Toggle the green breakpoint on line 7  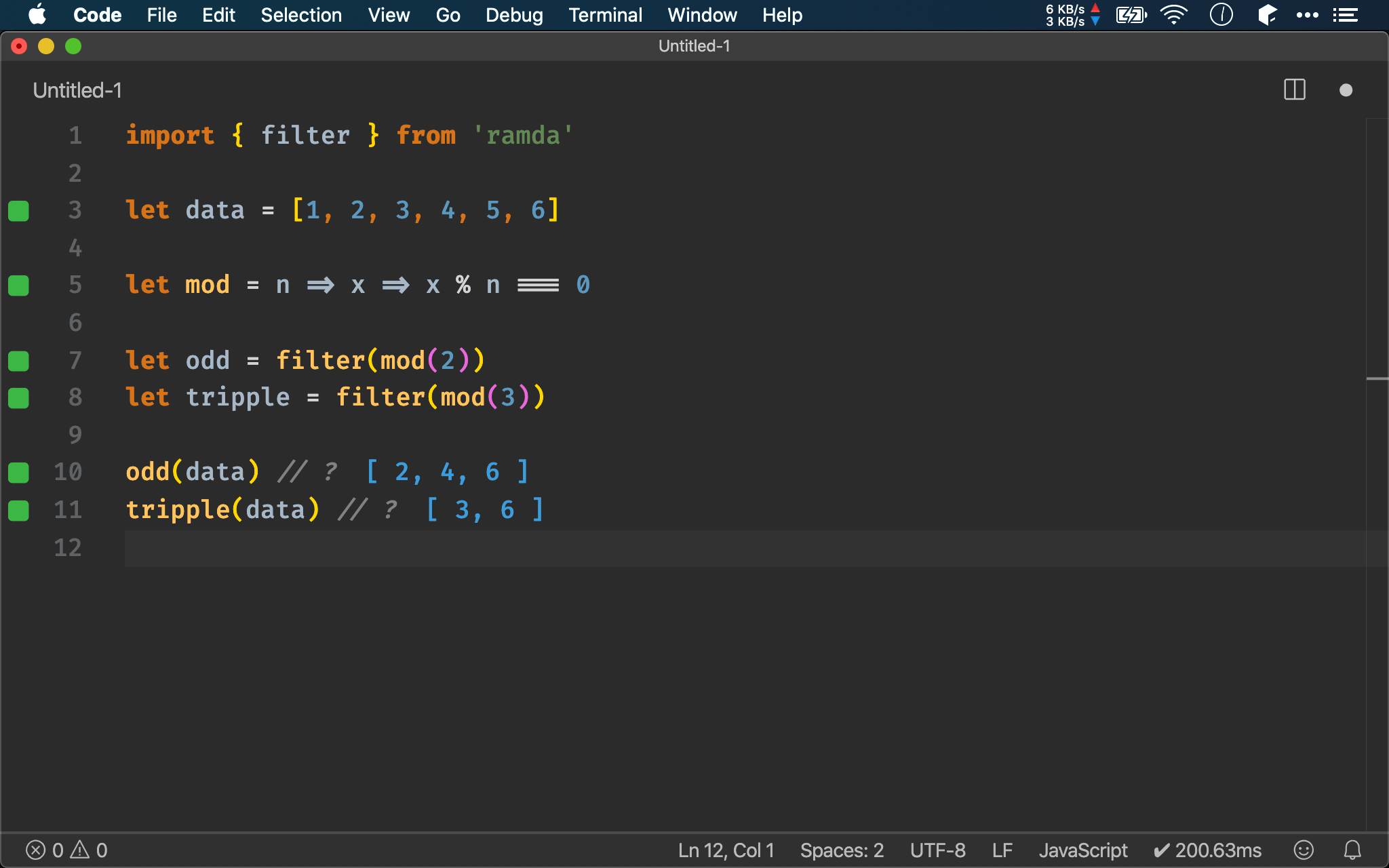pos(18,361)
